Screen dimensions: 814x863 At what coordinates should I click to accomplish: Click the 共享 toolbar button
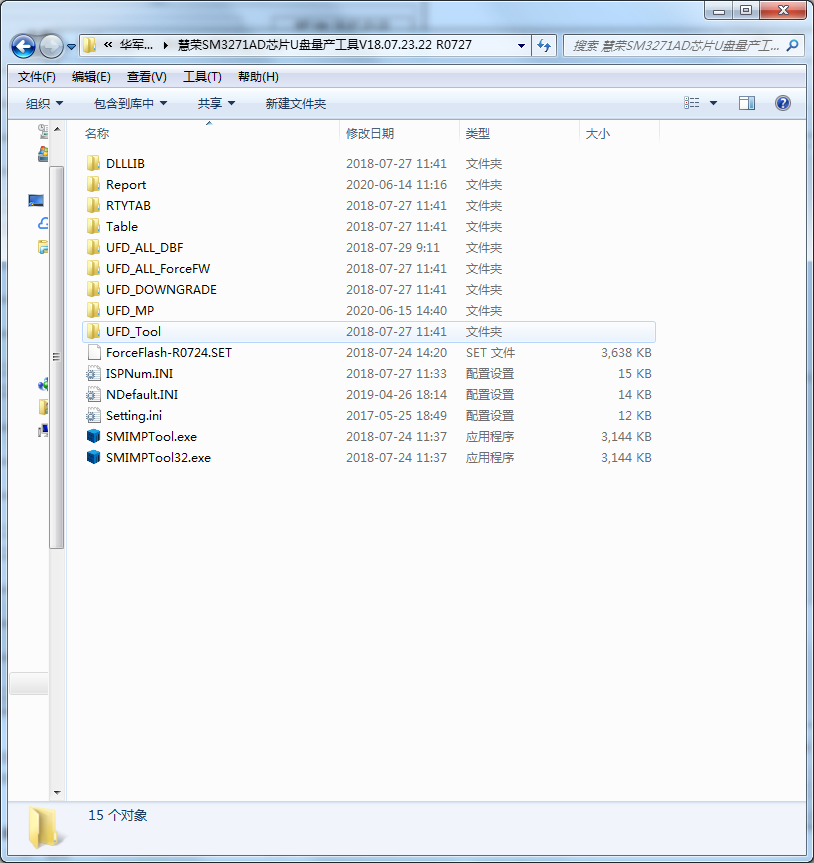pos(215,102)
